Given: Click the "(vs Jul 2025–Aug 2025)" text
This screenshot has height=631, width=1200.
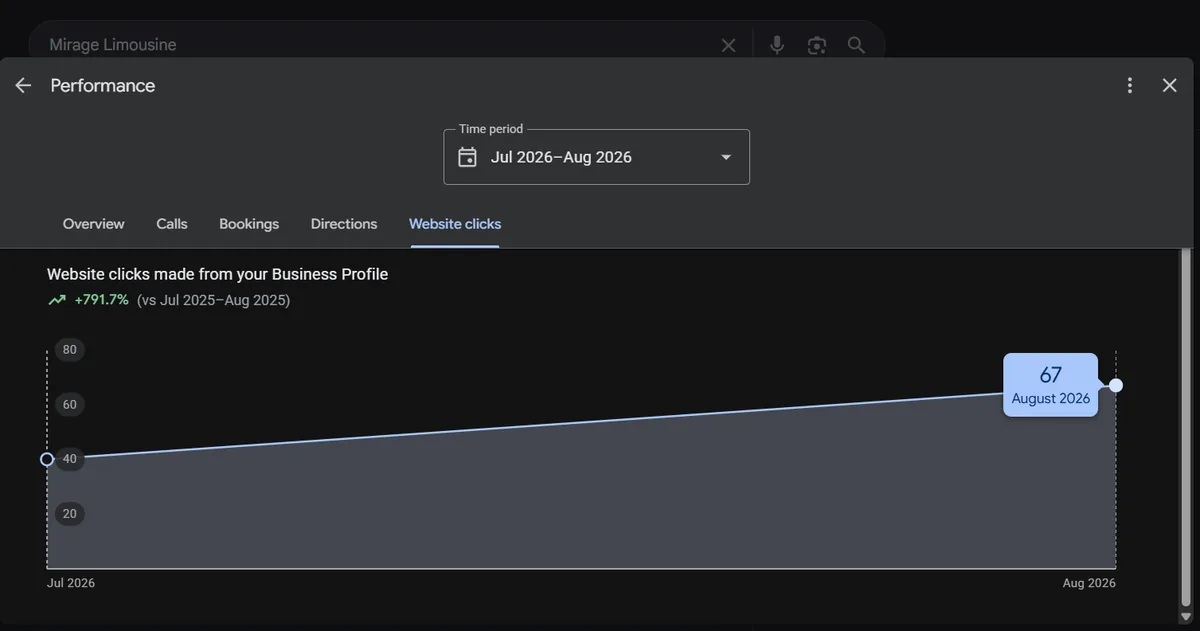Looking at the screenshot, I should 214,300.
